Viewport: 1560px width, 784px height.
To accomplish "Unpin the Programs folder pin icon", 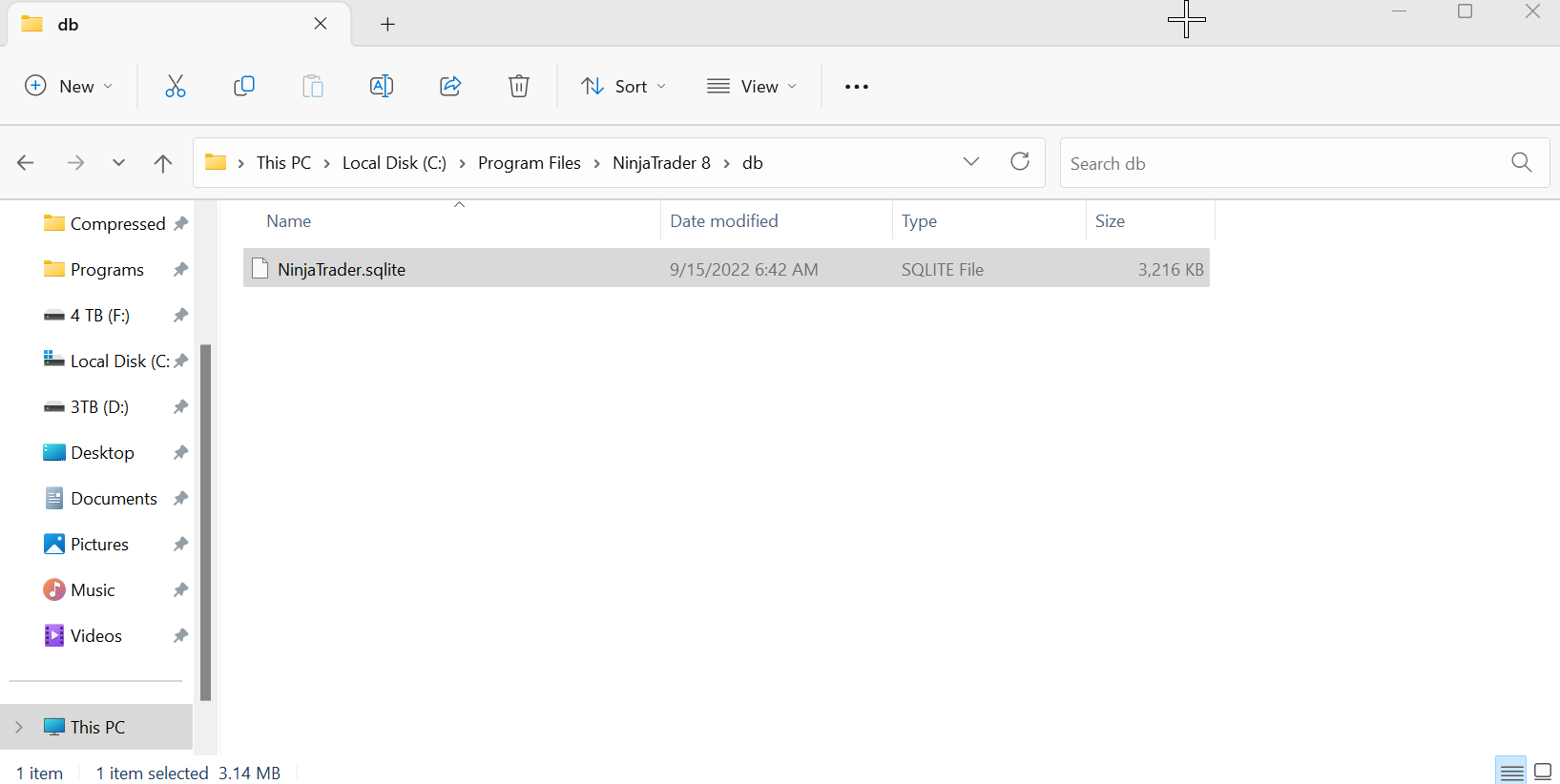I will [x=180, y=270].
